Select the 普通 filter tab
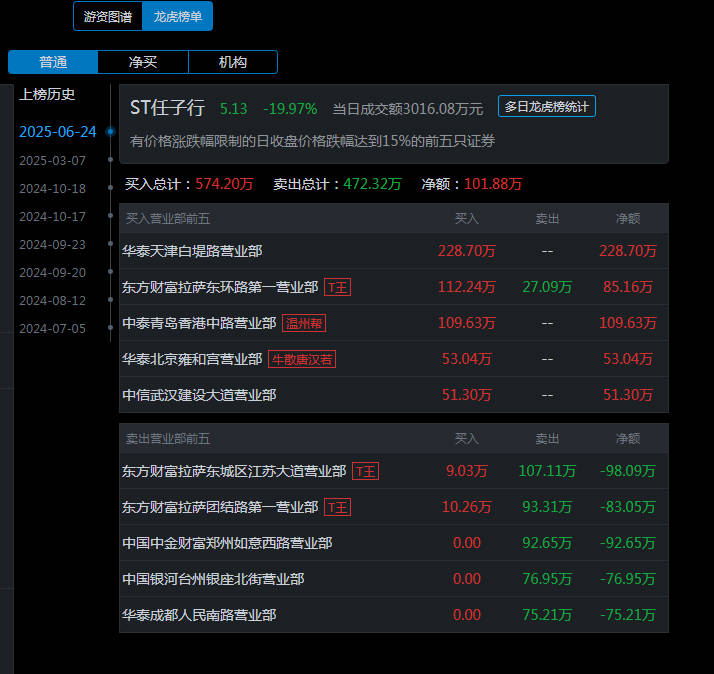The image size is (714, 674). tap(53, 62)
